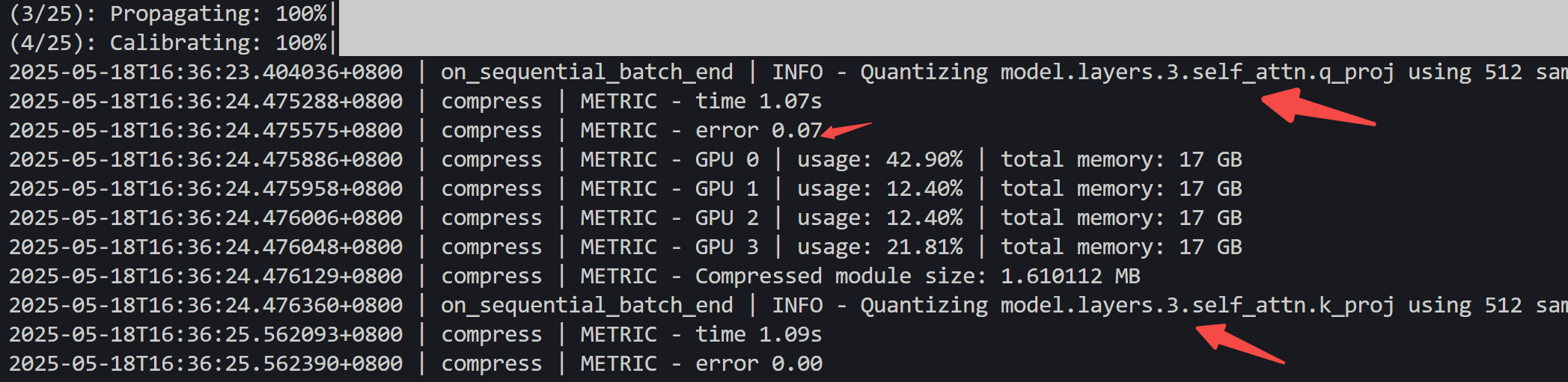Viewport: 1568px width, 382px height.
Task: Click the GPU 1 usage 12.40% value
Action: click(924, 189)
